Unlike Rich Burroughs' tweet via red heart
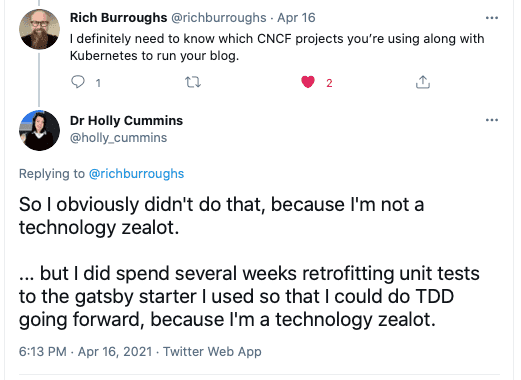The width and height of the screenshot is (521, 380). click(308, 82)
